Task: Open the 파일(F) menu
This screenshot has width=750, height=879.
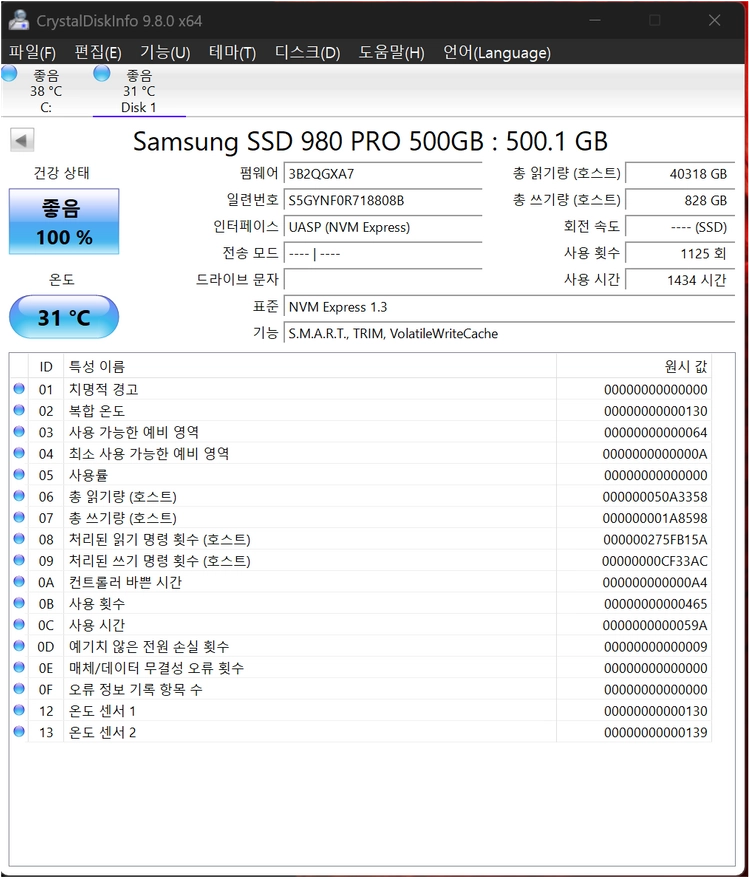Action: [x=32, y=52]
